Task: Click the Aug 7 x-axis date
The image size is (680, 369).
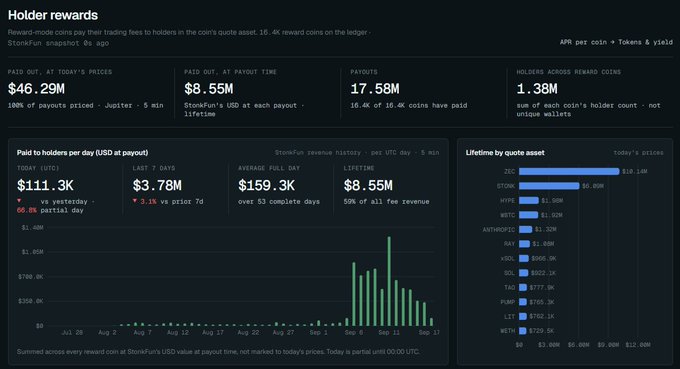Action: pyautogui.click(x=143, y=333)
